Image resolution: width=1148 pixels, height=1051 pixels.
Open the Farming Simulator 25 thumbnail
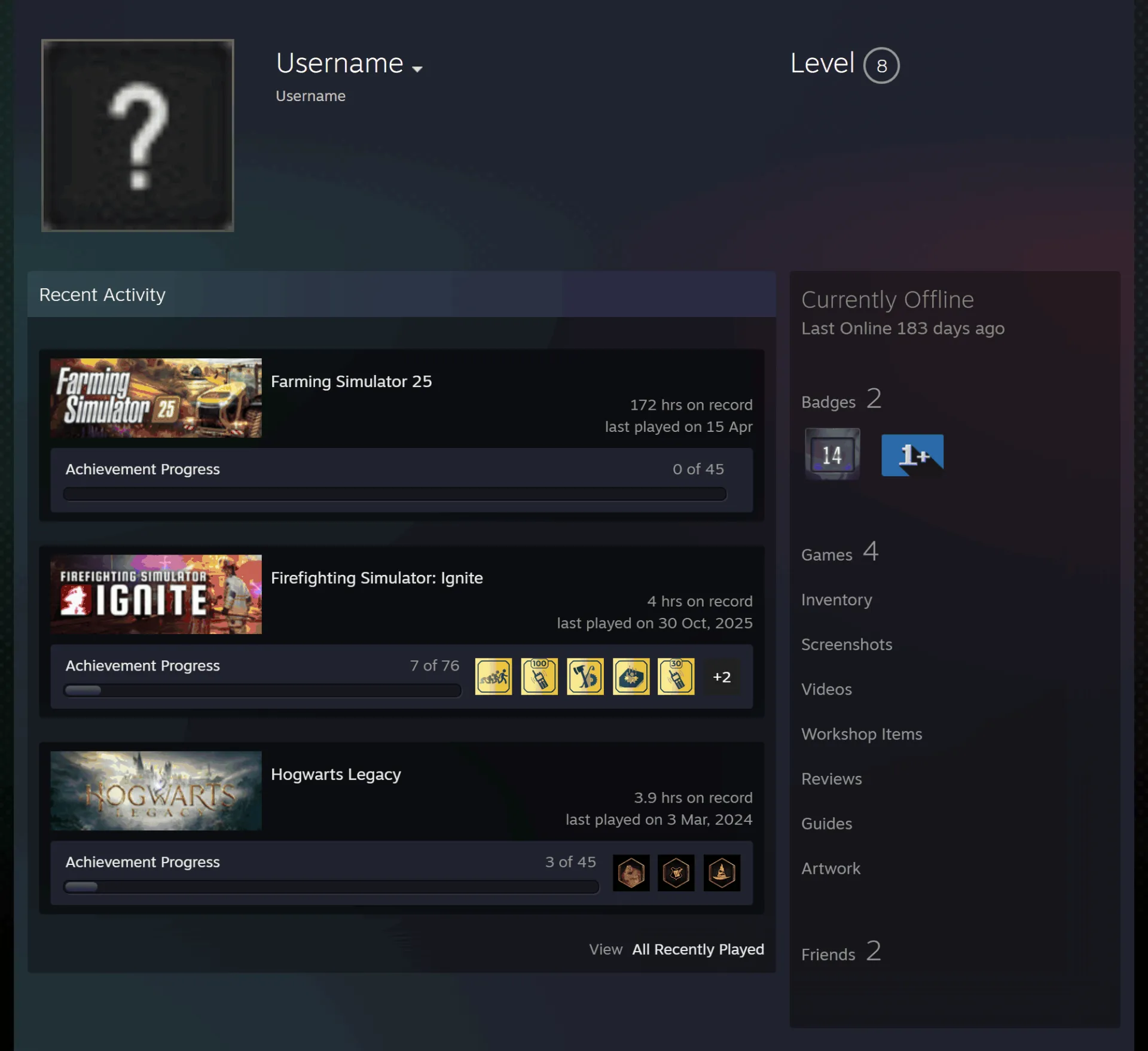156,398
